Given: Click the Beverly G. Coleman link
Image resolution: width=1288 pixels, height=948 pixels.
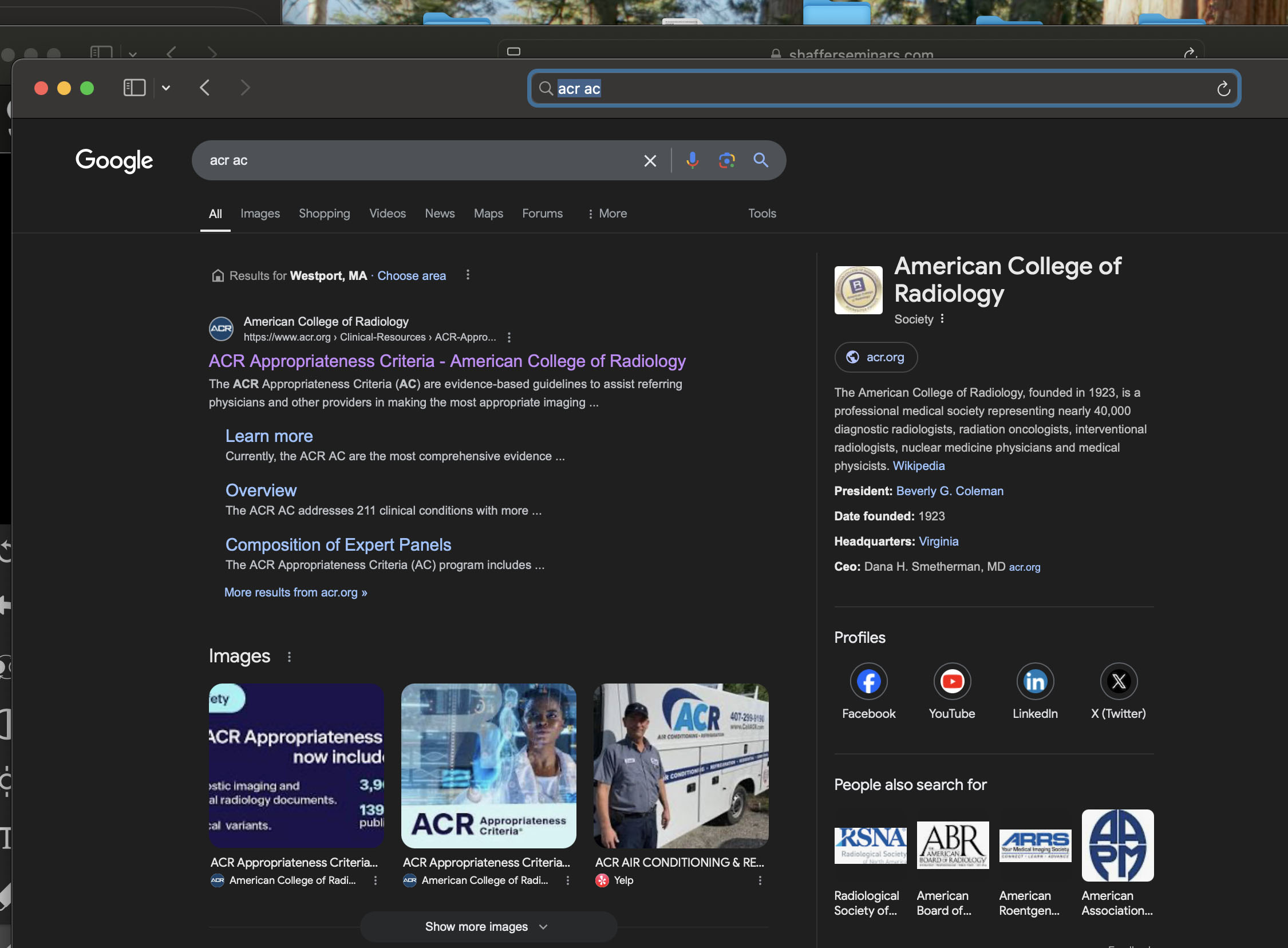Looking at the screenshot, I should point(950,491).
